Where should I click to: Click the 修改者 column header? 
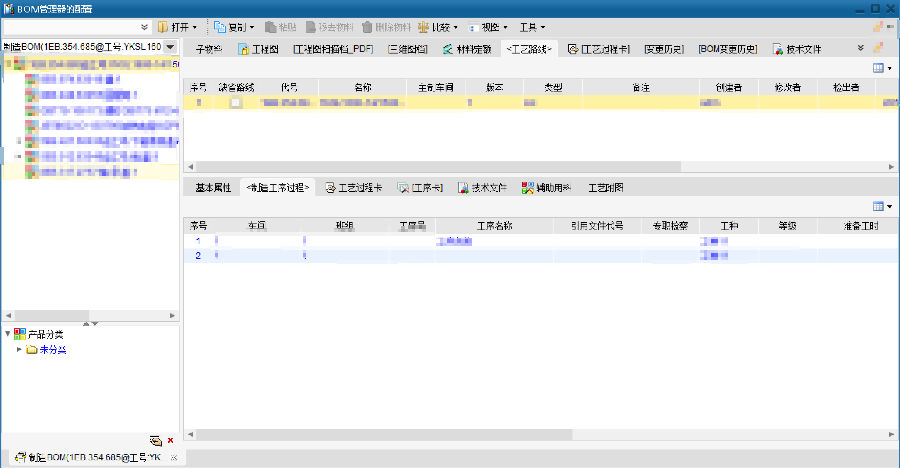(x=788, y=87)
